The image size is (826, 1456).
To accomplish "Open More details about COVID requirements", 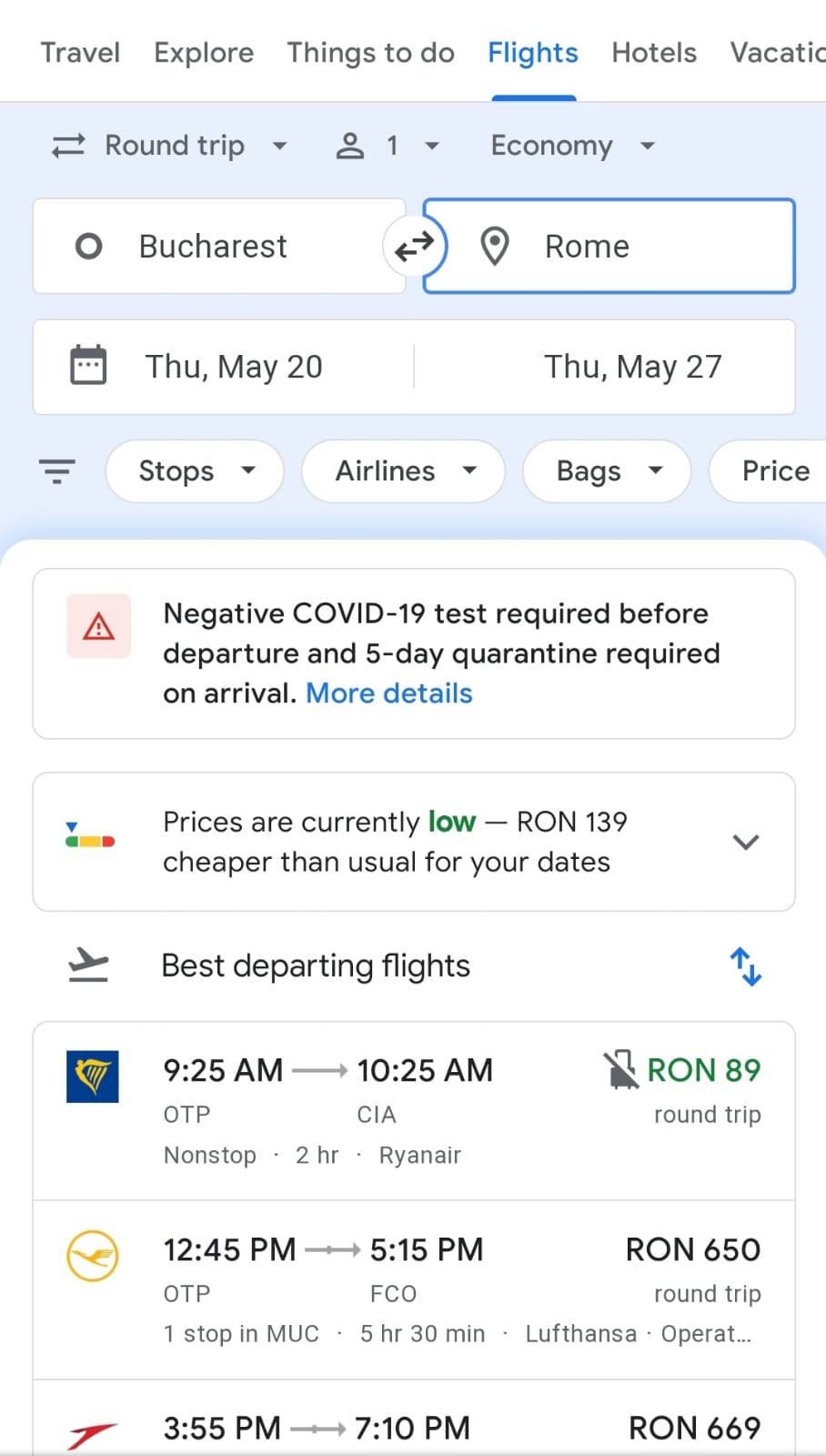I will point(388,693).
